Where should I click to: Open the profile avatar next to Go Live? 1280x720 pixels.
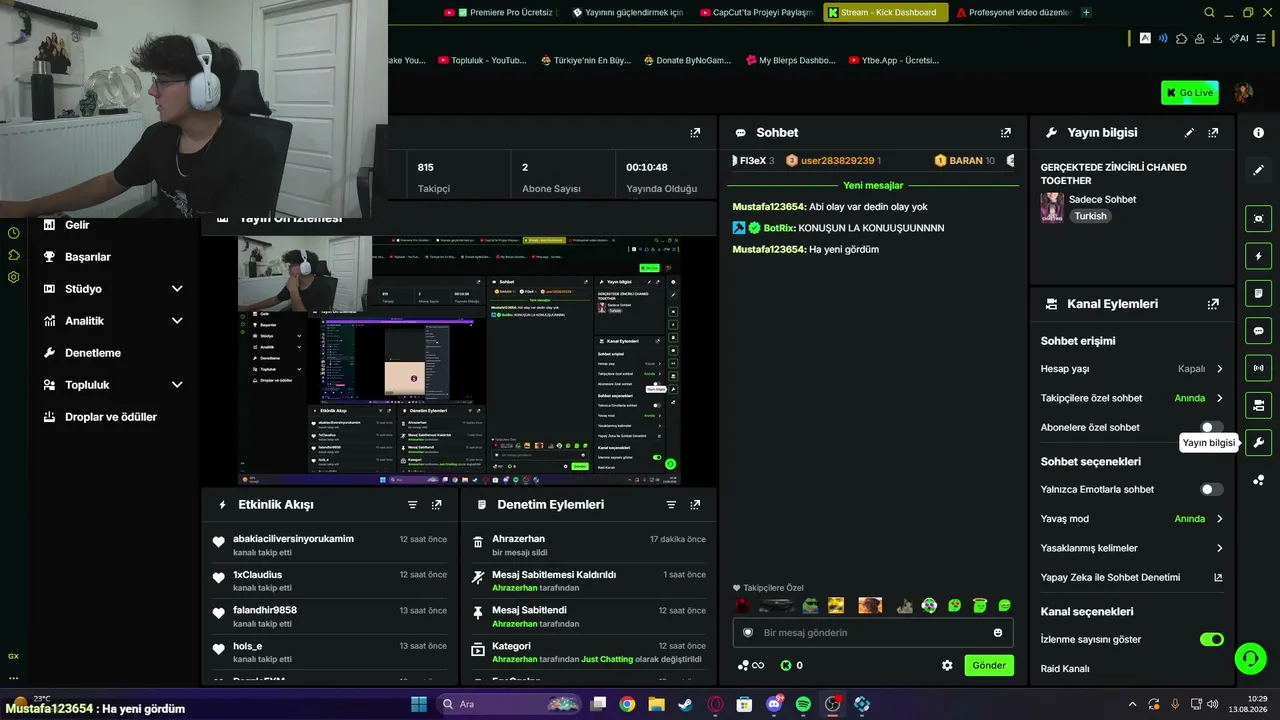(x=1243, y=93)
